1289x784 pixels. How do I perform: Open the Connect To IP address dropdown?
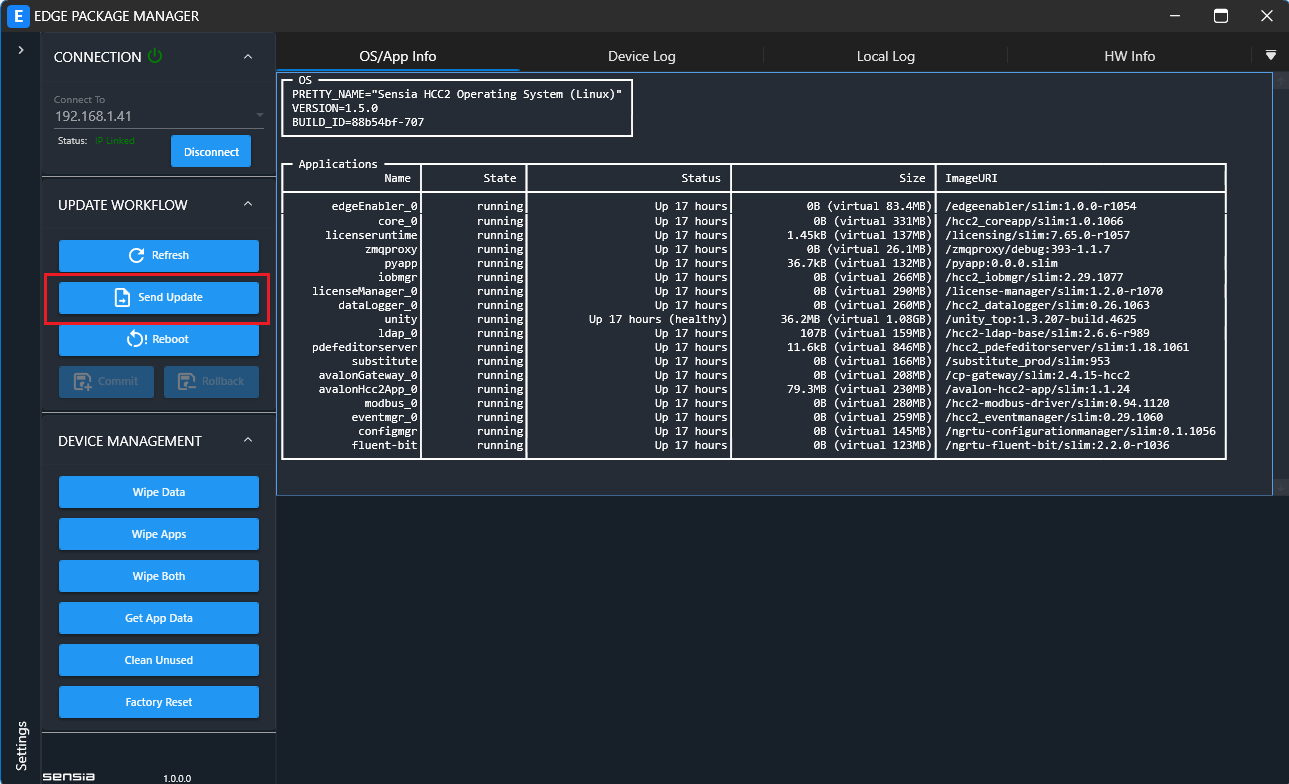pos(159,116)
